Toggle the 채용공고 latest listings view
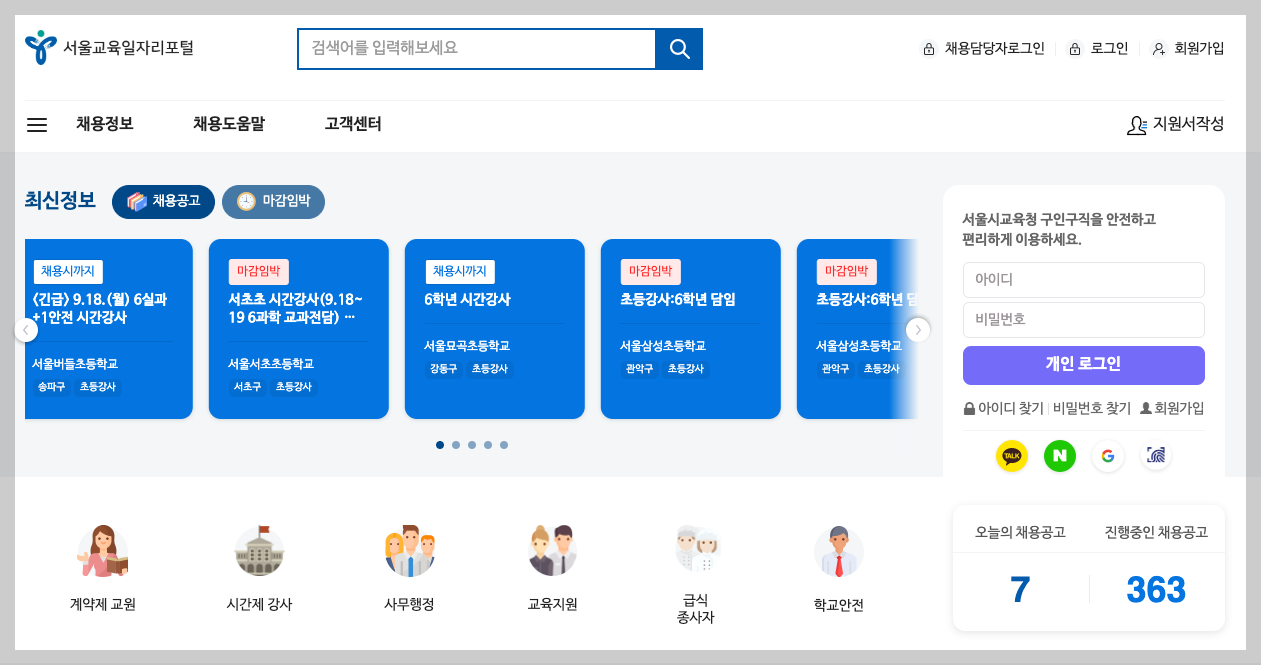This screenshot has width=1261, height=665. point(163,201)
